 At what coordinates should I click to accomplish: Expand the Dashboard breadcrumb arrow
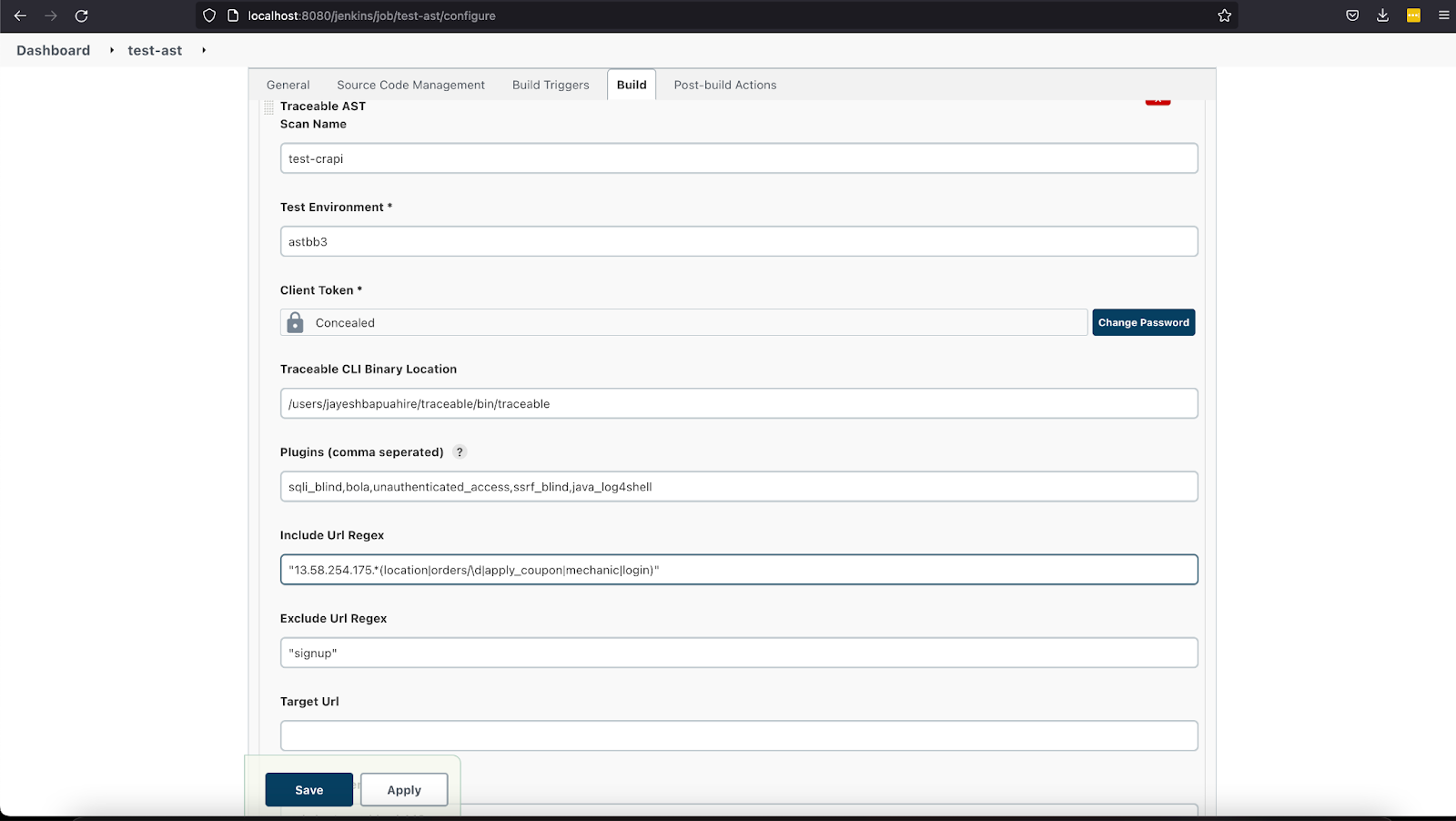(x=112, y=50)
